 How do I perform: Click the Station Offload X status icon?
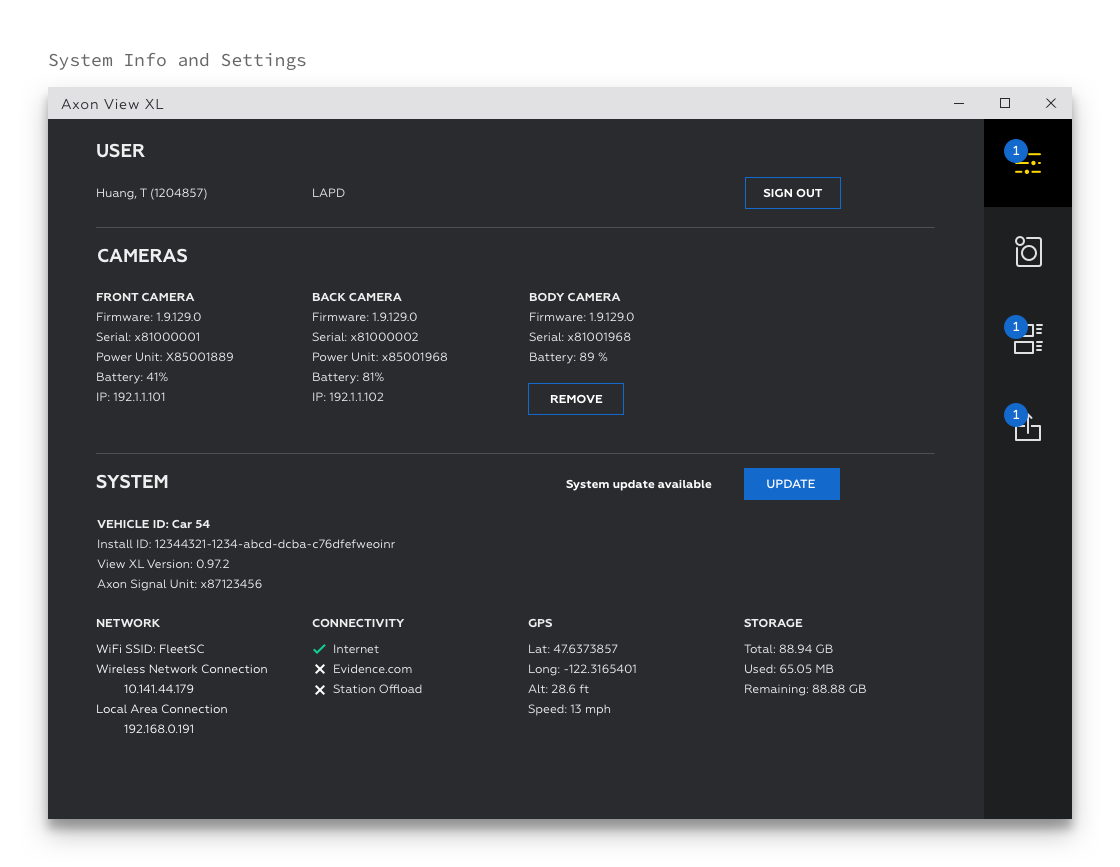[x=319, y=689]
